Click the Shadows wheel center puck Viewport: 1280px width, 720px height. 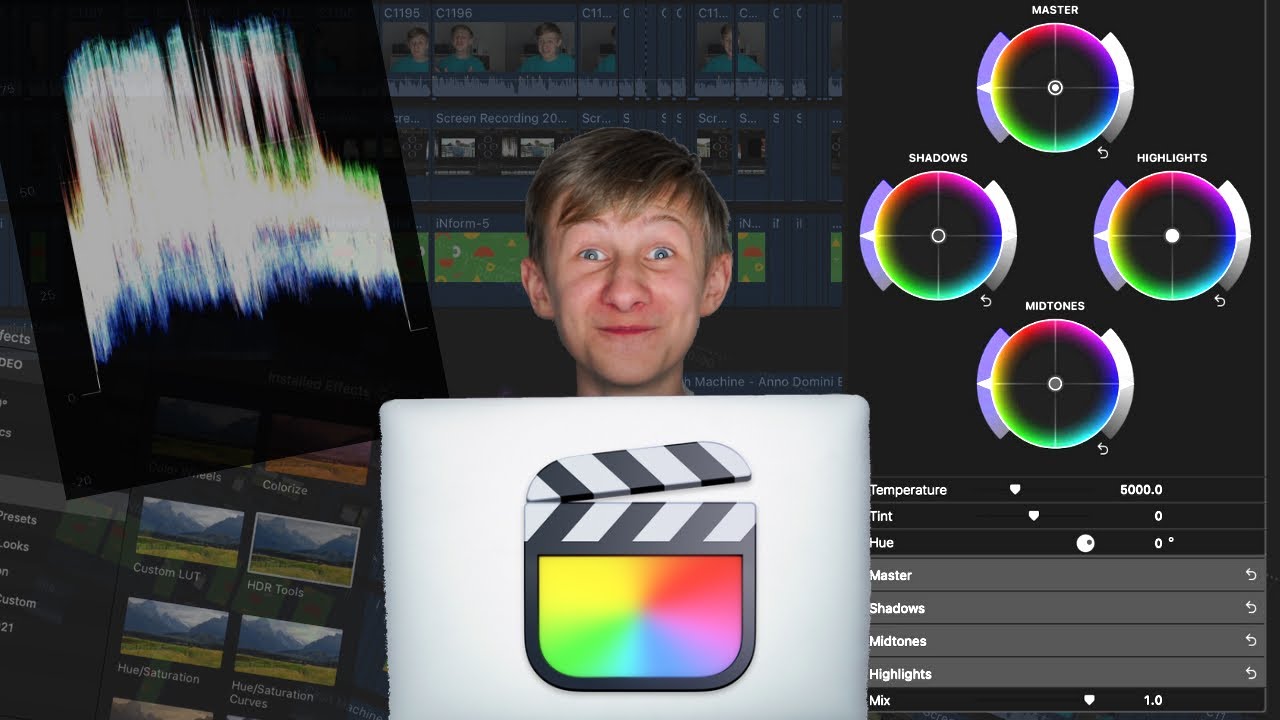(x=938, y=236)
